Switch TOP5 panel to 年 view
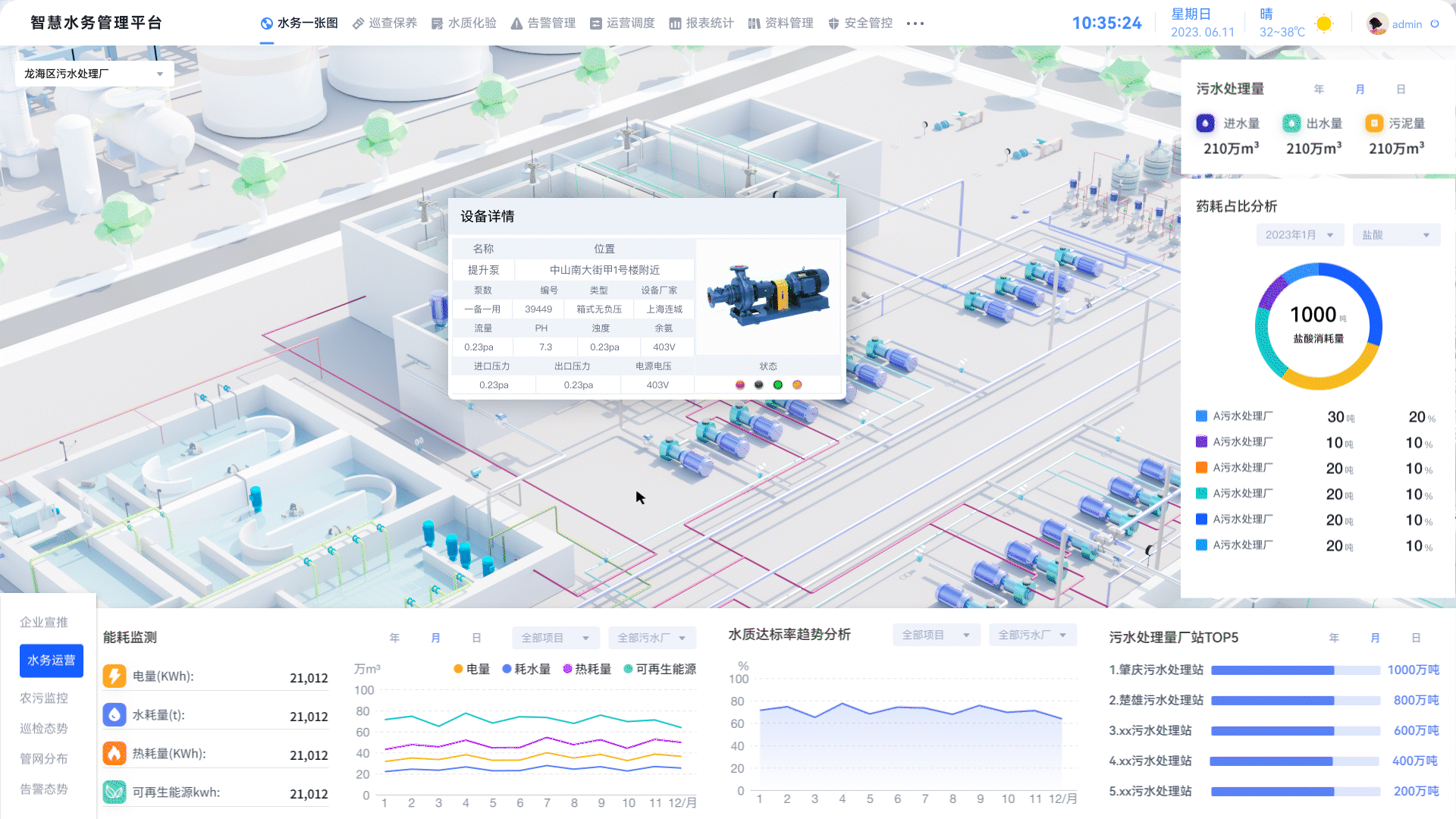1456x819 pixels. click(1334, 638)
